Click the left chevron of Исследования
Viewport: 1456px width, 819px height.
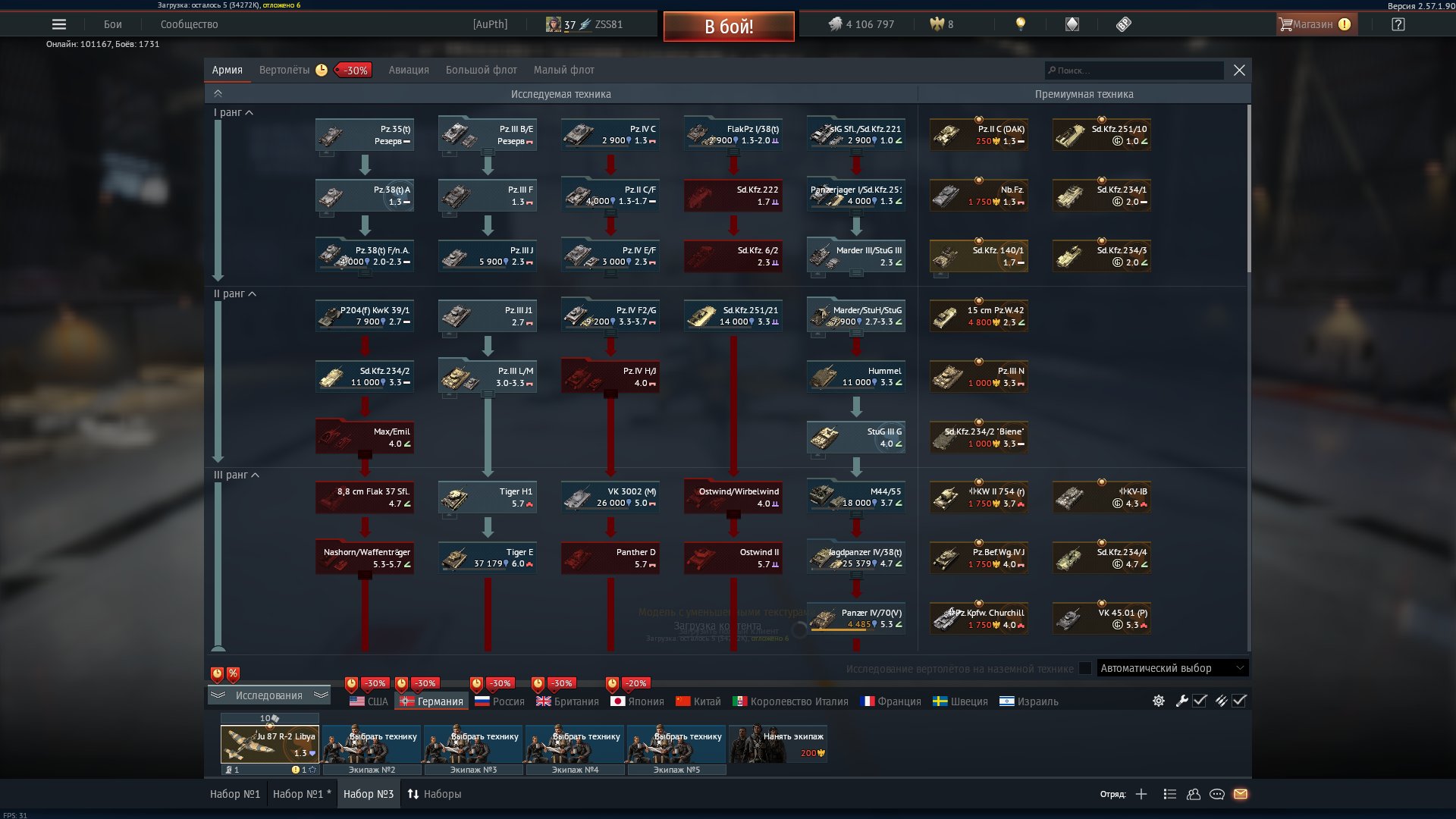coord(218,695)
